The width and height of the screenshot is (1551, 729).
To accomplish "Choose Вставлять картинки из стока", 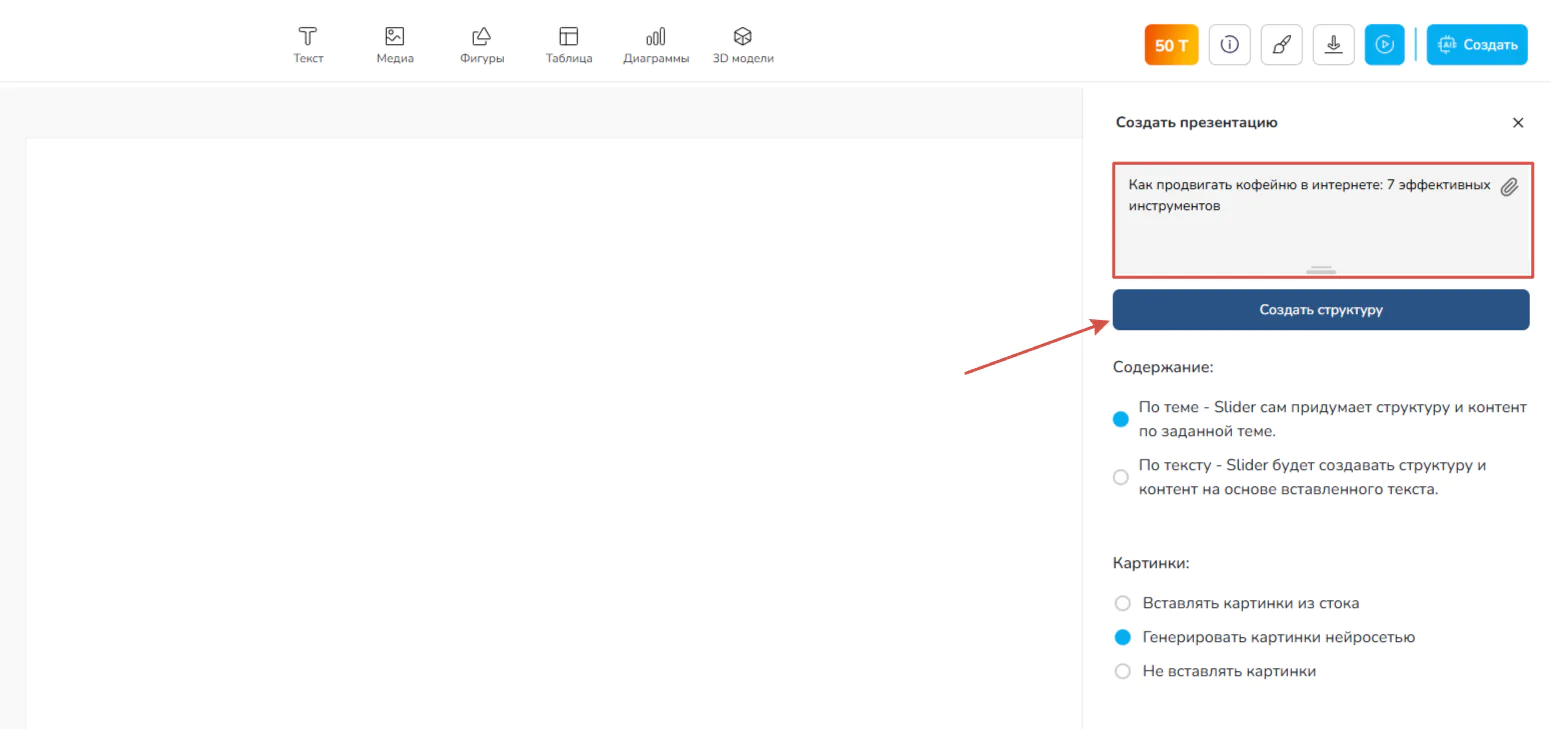I will coord(1123,603).
